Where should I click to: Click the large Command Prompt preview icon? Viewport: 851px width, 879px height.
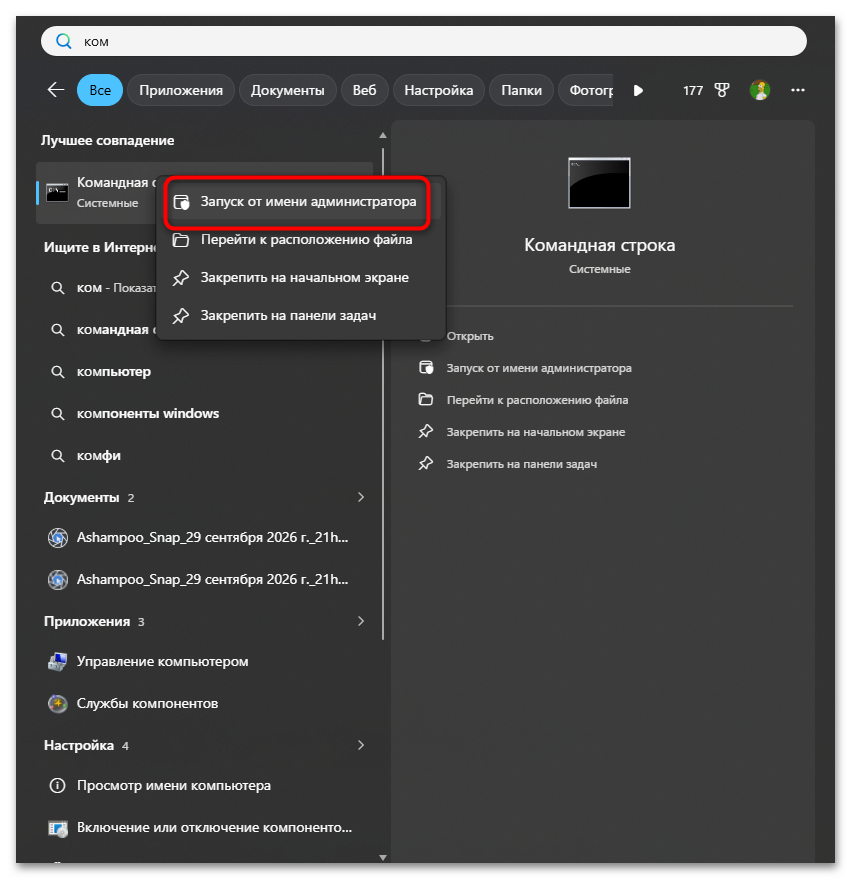[599, 183]
